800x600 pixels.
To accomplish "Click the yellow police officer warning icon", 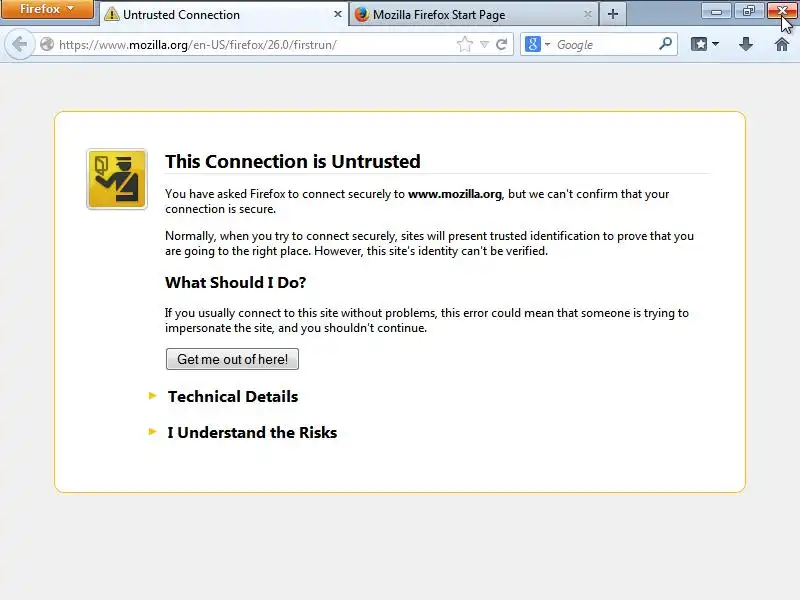I will point(117,179).
